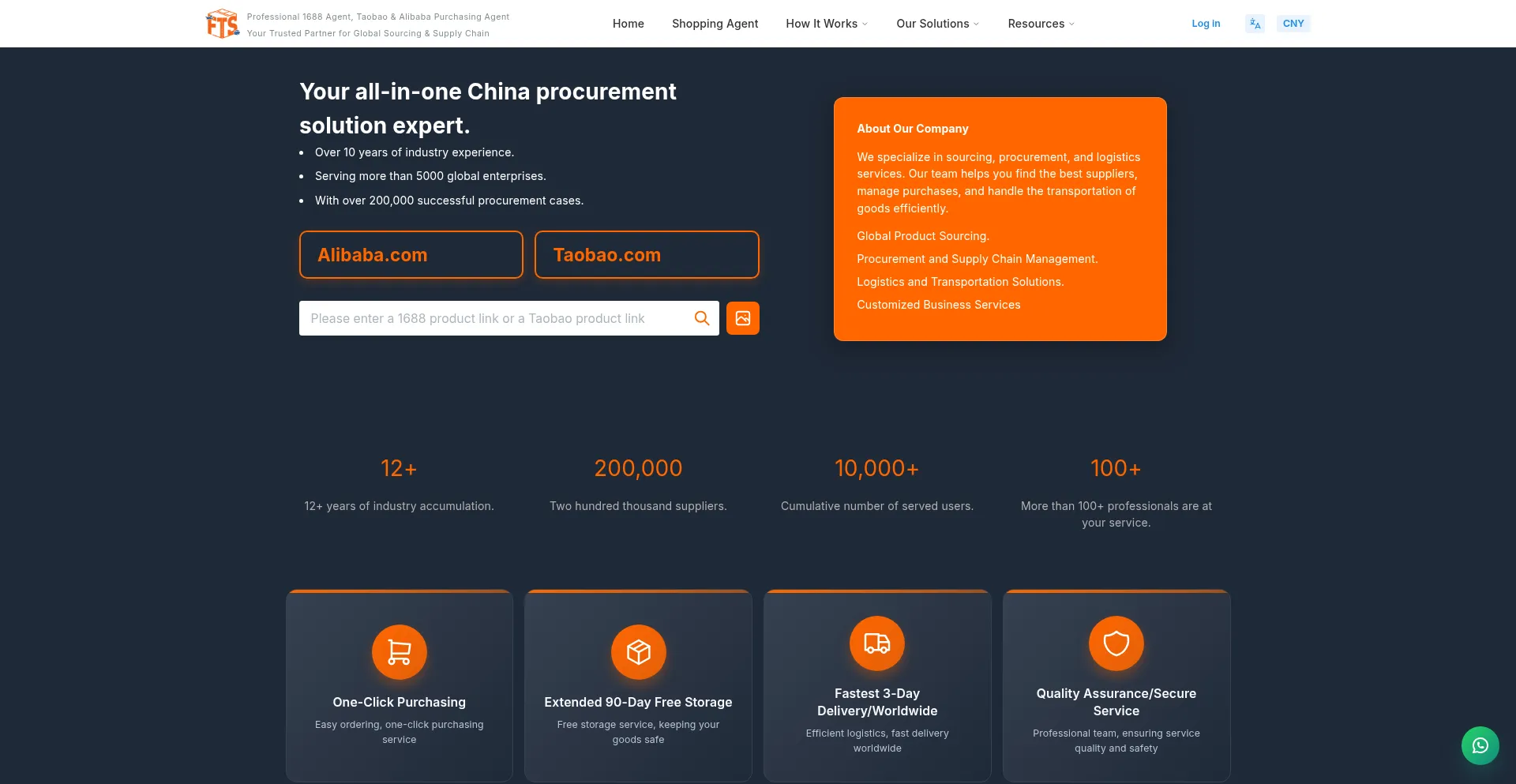Click the '200,000' statistic number

[x=639, y=468]
